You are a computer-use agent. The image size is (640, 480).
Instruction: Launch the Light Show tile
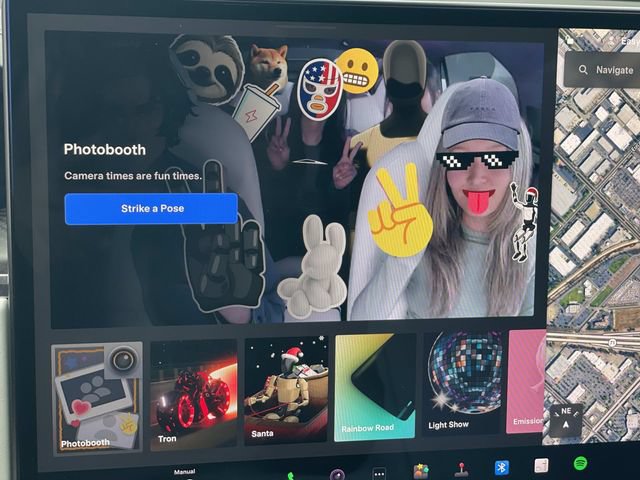tap(462, 383)
